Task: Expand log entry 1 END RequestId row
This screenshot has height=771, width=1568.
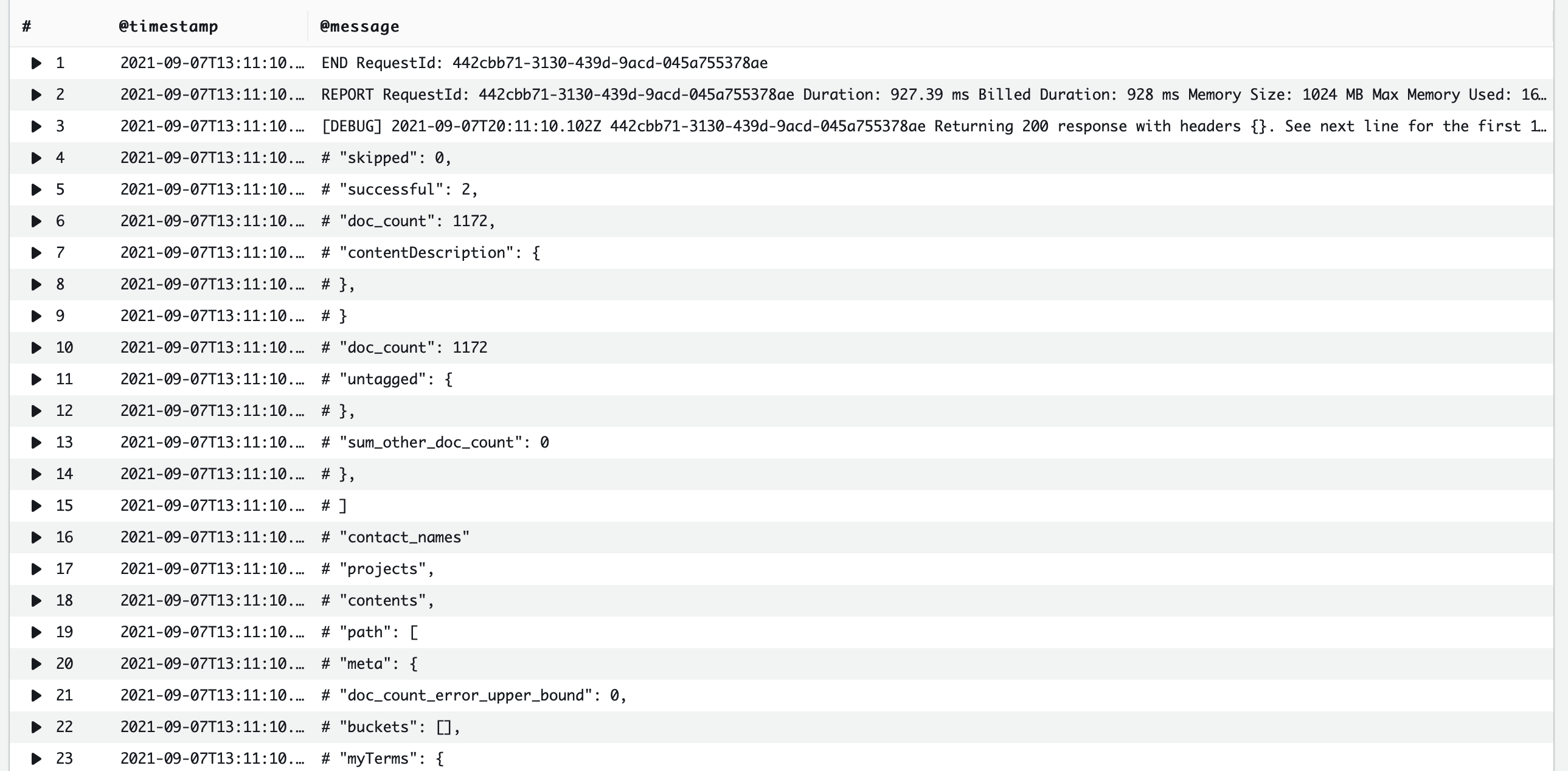Action: click(x=36, y=63)
